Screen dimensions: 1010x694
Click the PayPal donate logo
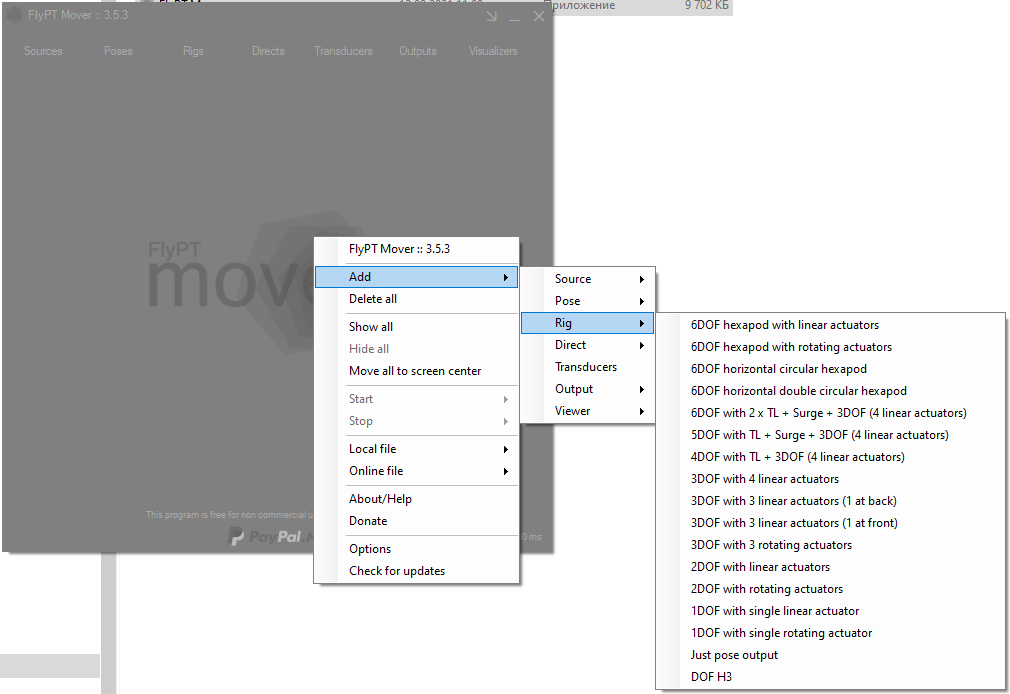click(x=272, y=536)
